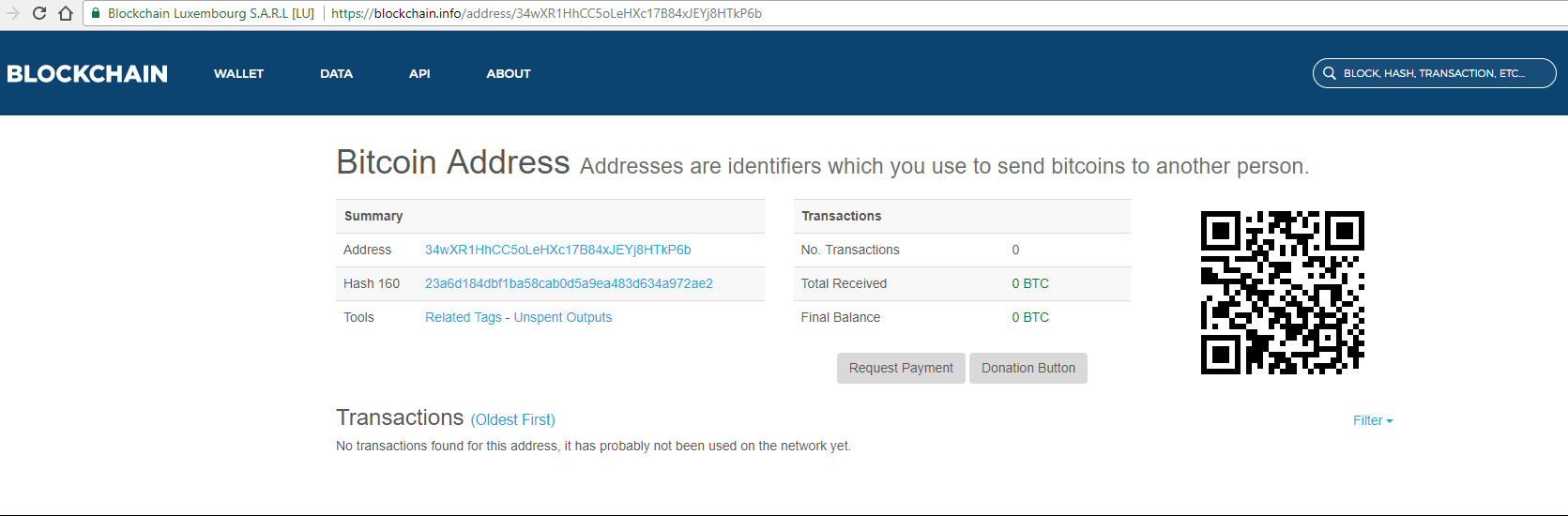Click the magnifier icon in the search box
Viewport: 1568px width, 516px height.
[x=1329, y=73]
